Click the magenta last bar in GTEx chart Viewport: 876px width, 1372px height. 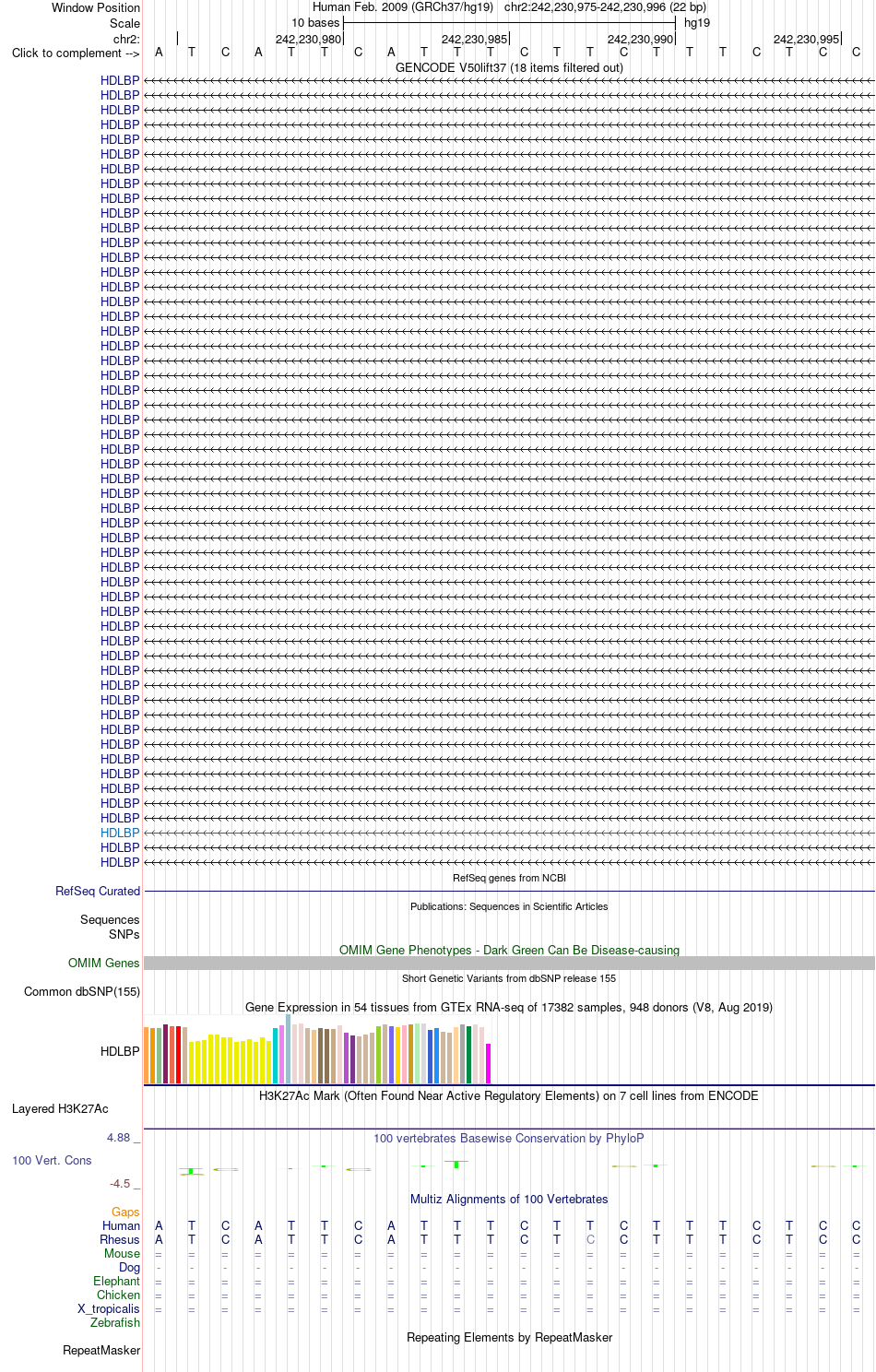[x=488, y=1063]
